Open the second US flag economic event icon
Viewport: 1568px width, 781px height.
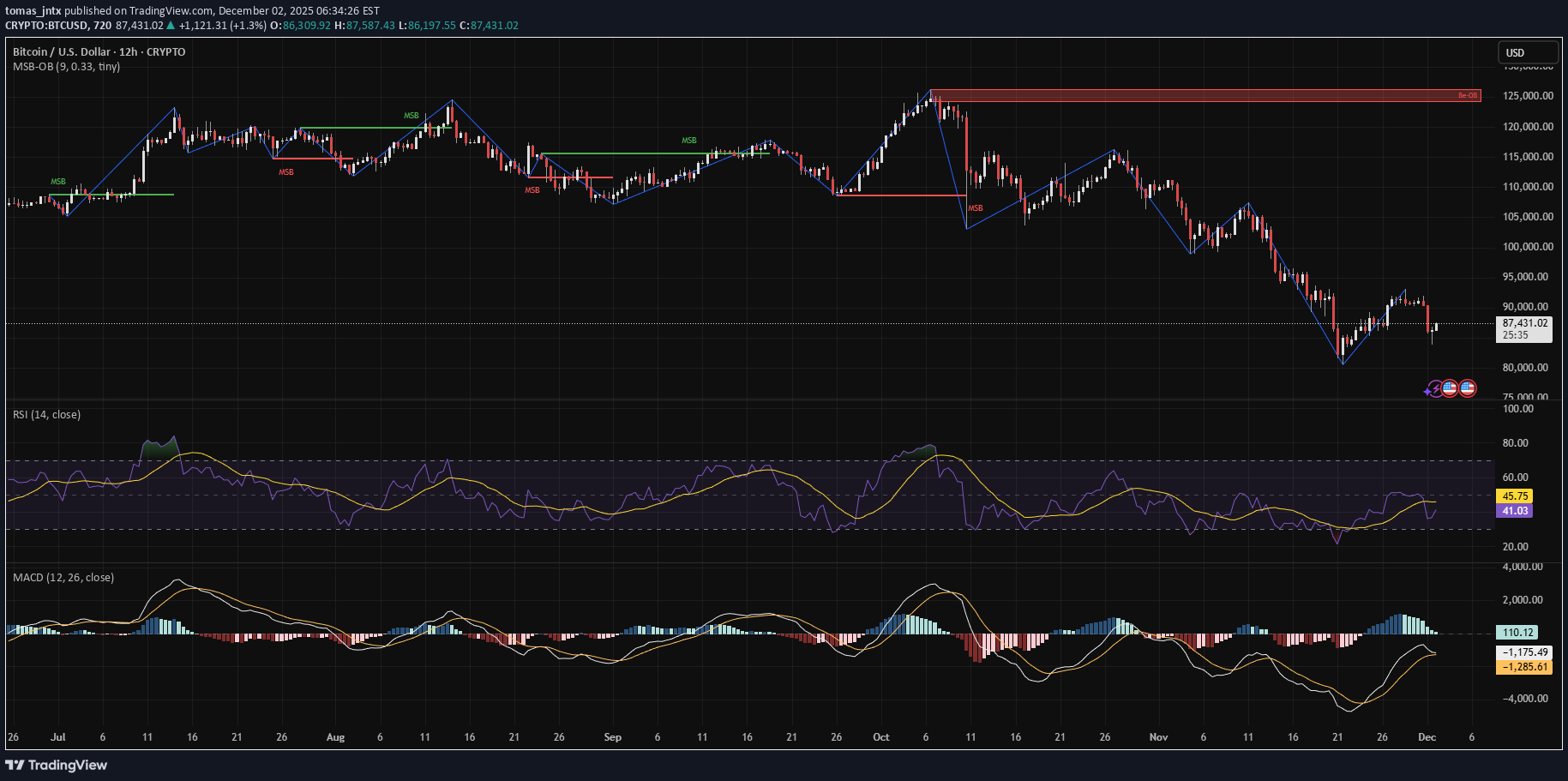[x=1468, y=388]
